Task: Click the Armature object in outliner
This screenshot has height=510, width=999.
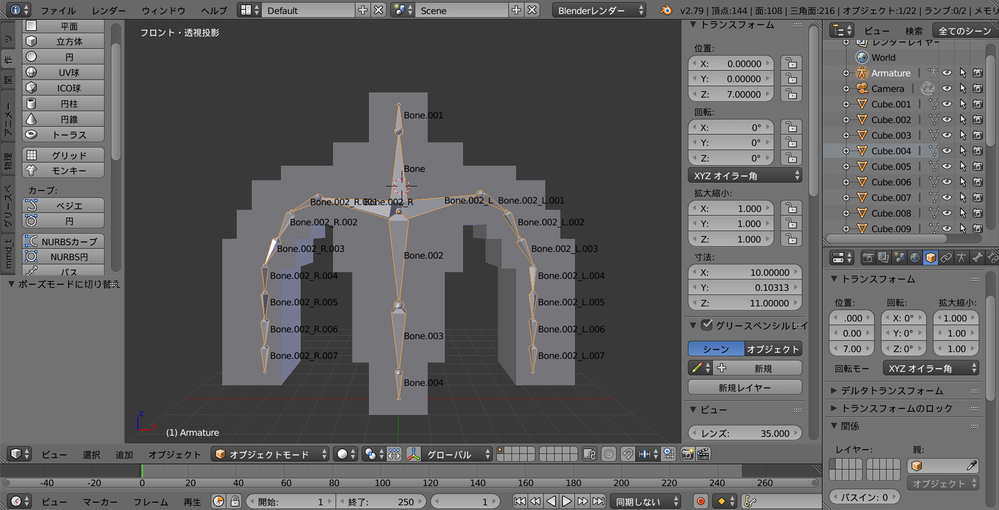Action: [889, 73]
